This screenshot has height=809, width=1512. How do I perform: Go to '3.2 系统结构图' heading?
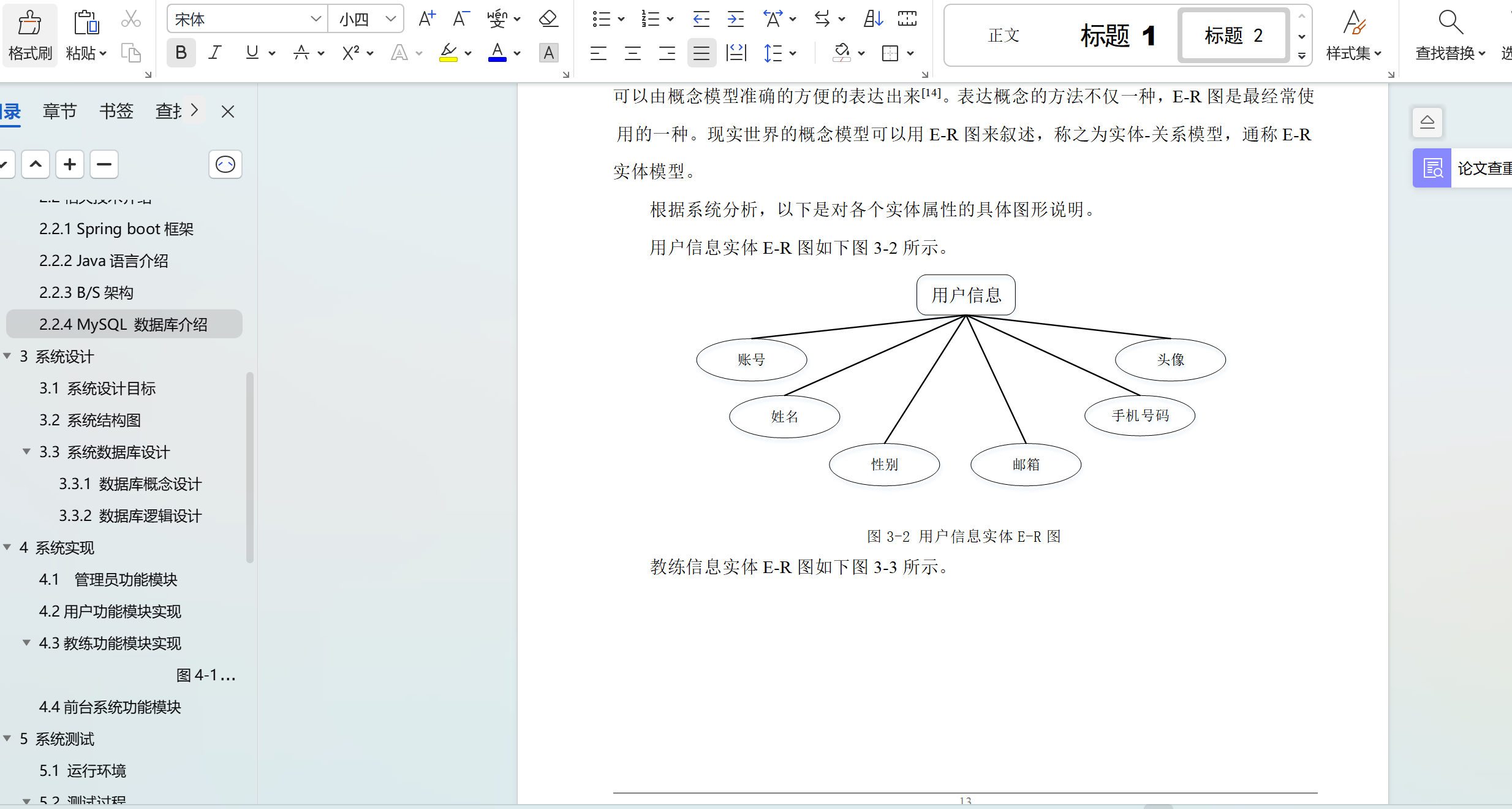[90, 420]
